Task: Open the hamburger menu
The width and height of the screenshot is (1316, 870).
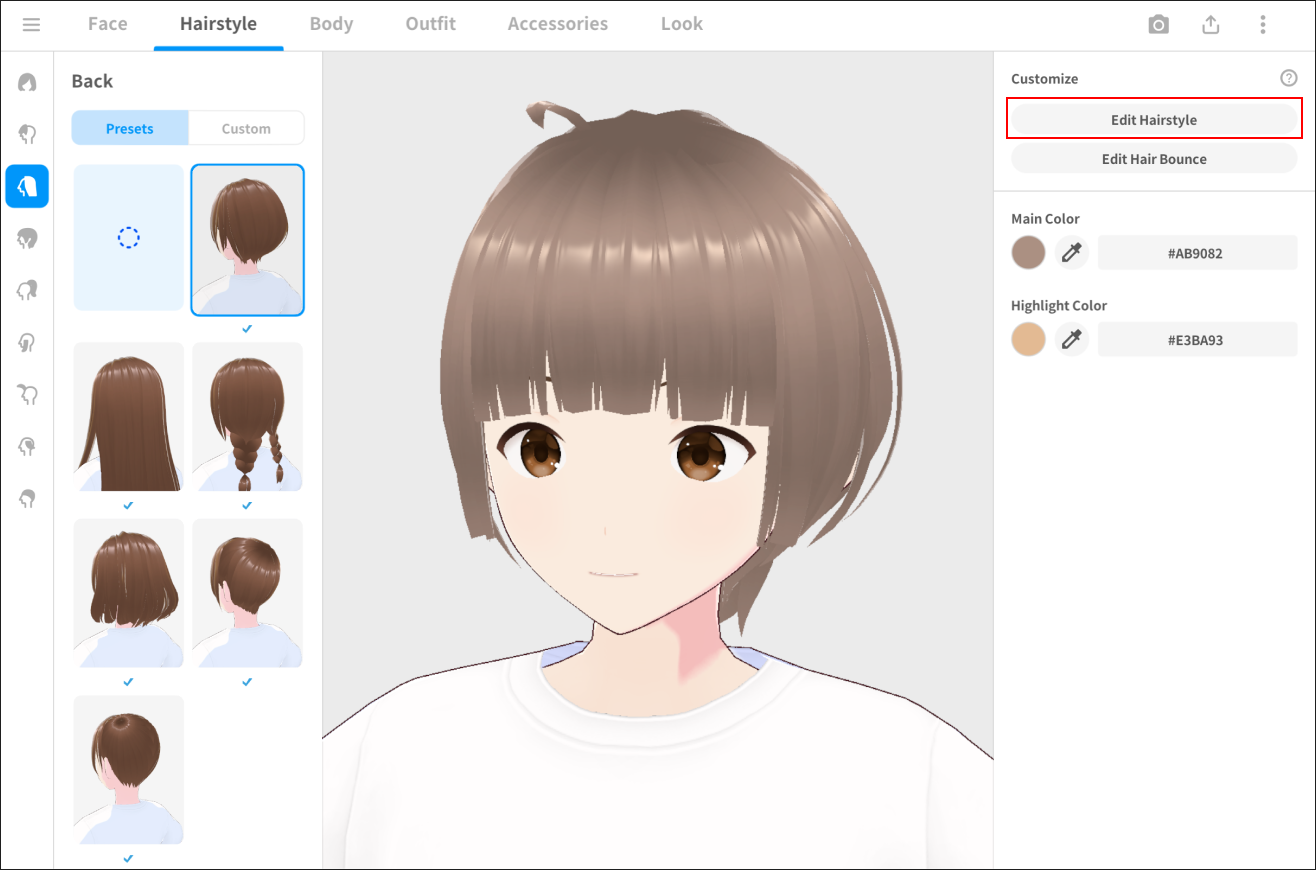Action: coord(31,24)
